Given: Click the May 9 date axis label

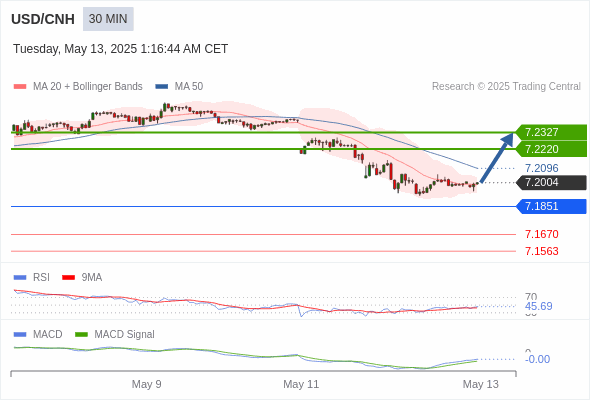Looking at the screenshot, I should tap(146, 384).
